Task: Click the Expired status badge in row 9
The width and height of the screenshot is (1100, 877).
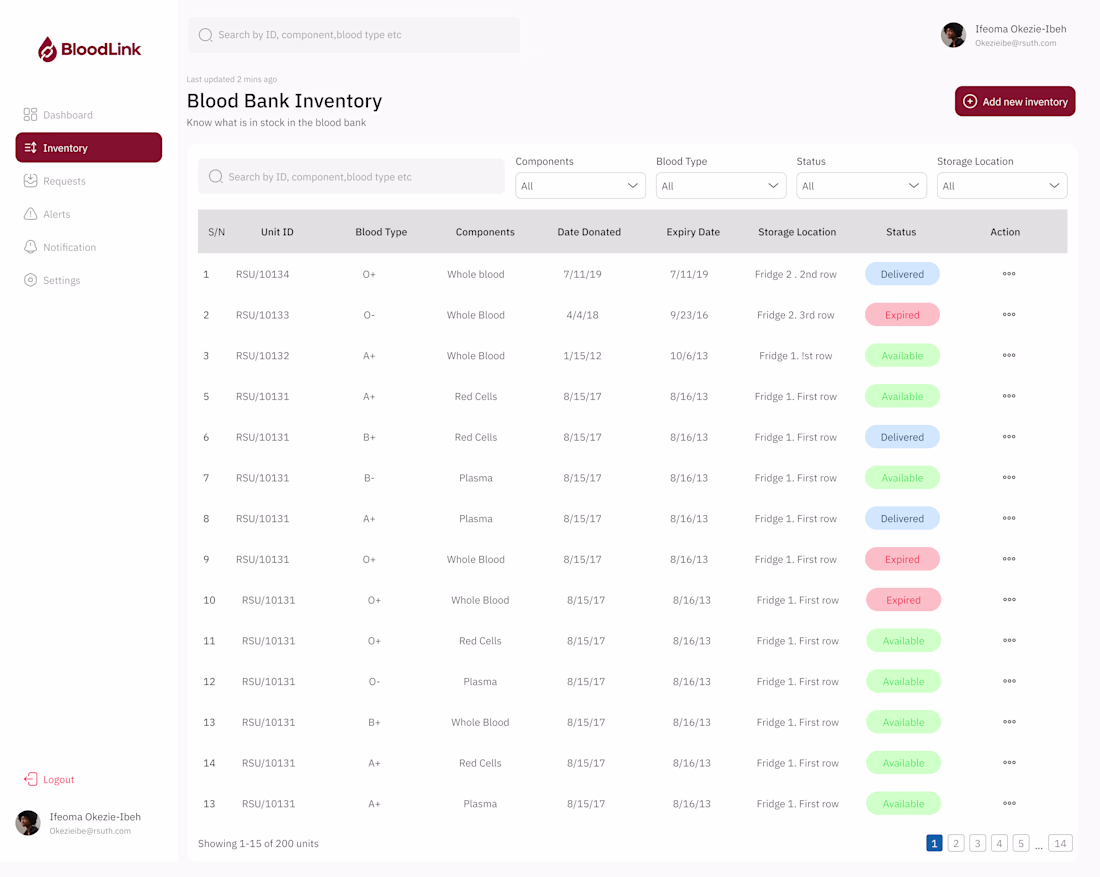Action: 901,558
